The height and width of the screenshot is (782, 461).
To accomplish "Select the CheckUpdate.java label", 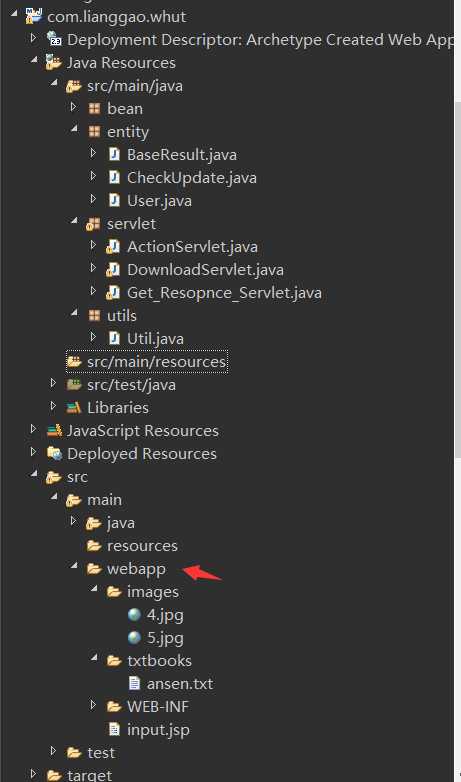I will [x=192, y=178].
